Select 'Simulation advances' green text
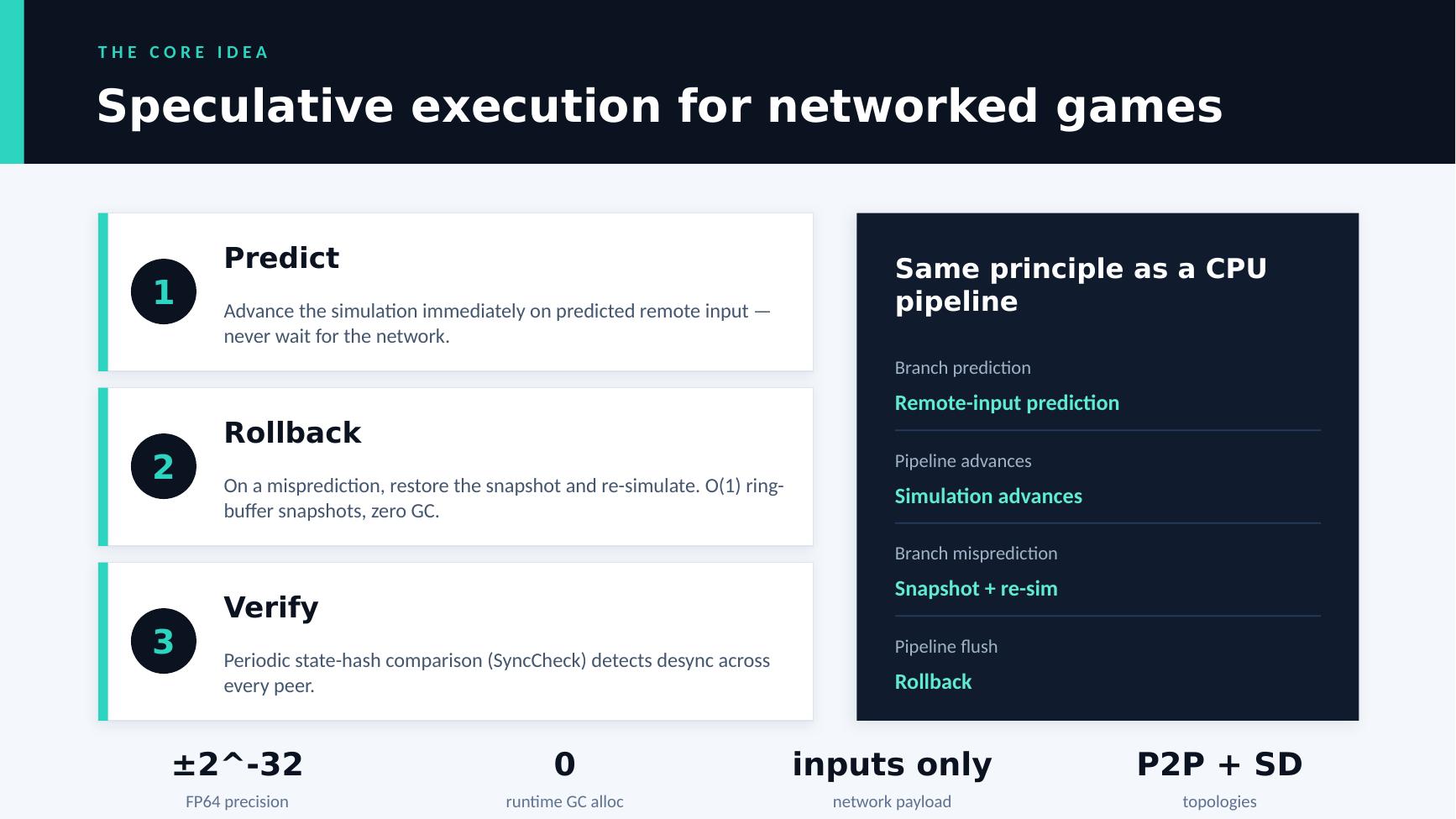 pos(988,496)
